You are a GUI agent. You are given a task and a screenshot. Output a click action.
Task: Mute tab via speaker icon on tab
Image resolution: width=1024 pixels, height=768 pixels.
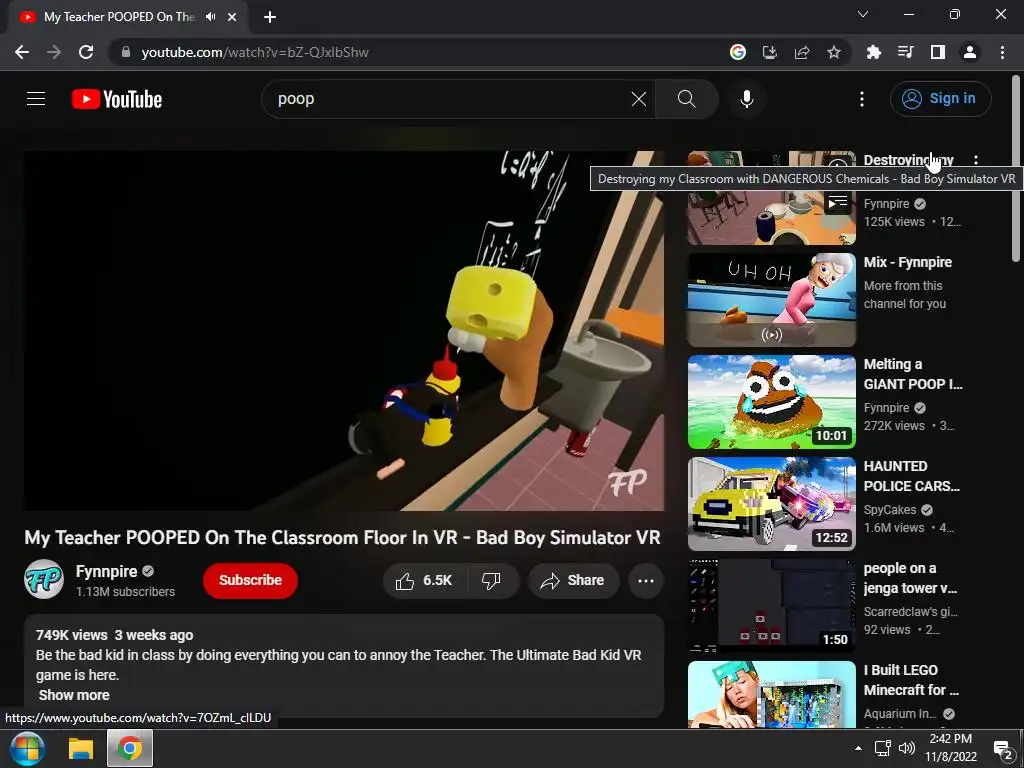210,17
